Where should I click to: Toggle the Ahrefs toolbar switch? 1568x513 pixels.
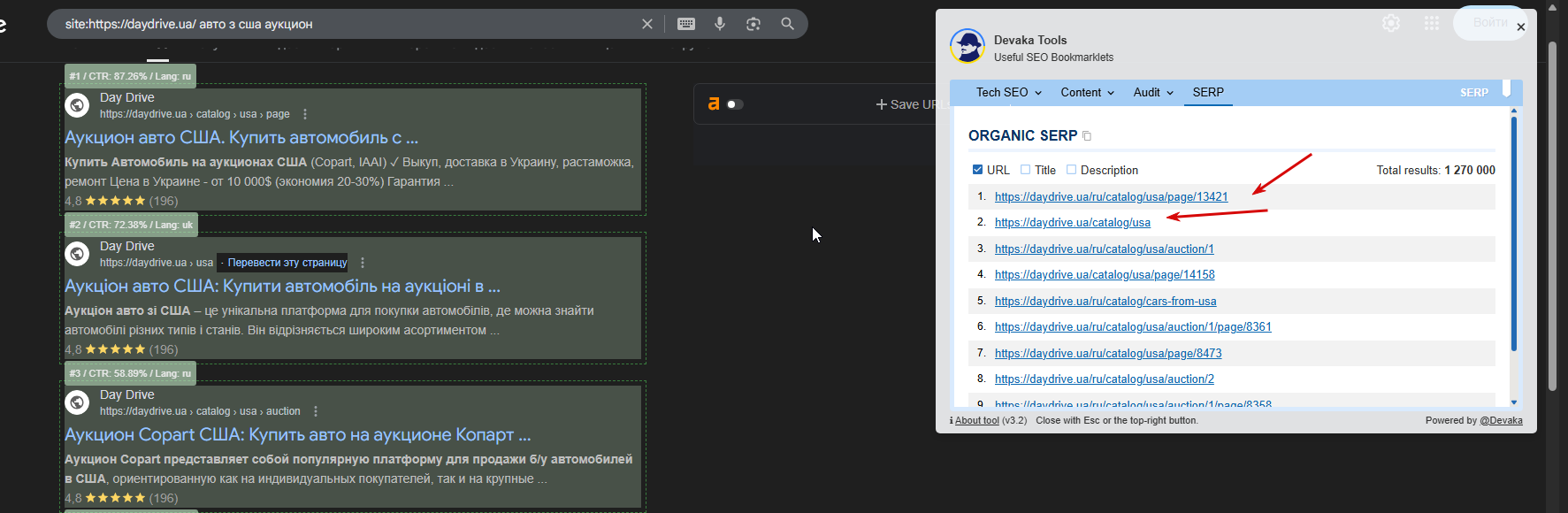[735, 104]
